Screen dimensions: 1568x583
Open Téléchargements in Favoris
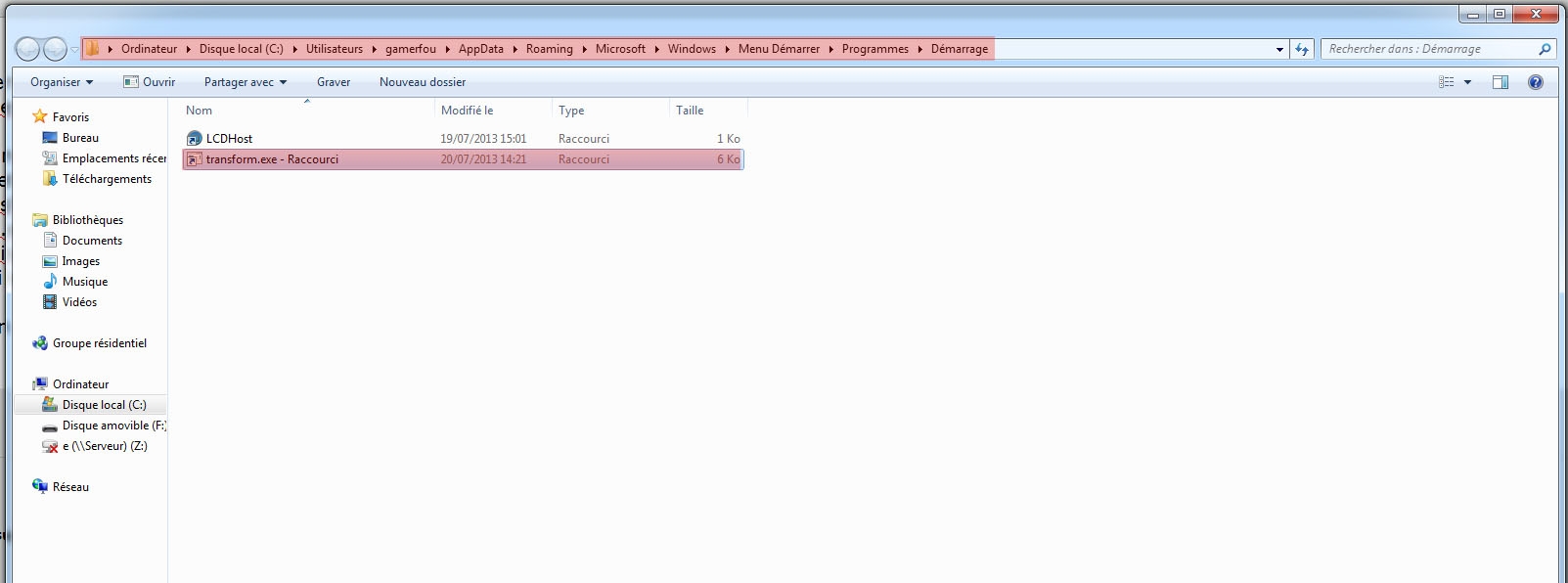[107, 179]
